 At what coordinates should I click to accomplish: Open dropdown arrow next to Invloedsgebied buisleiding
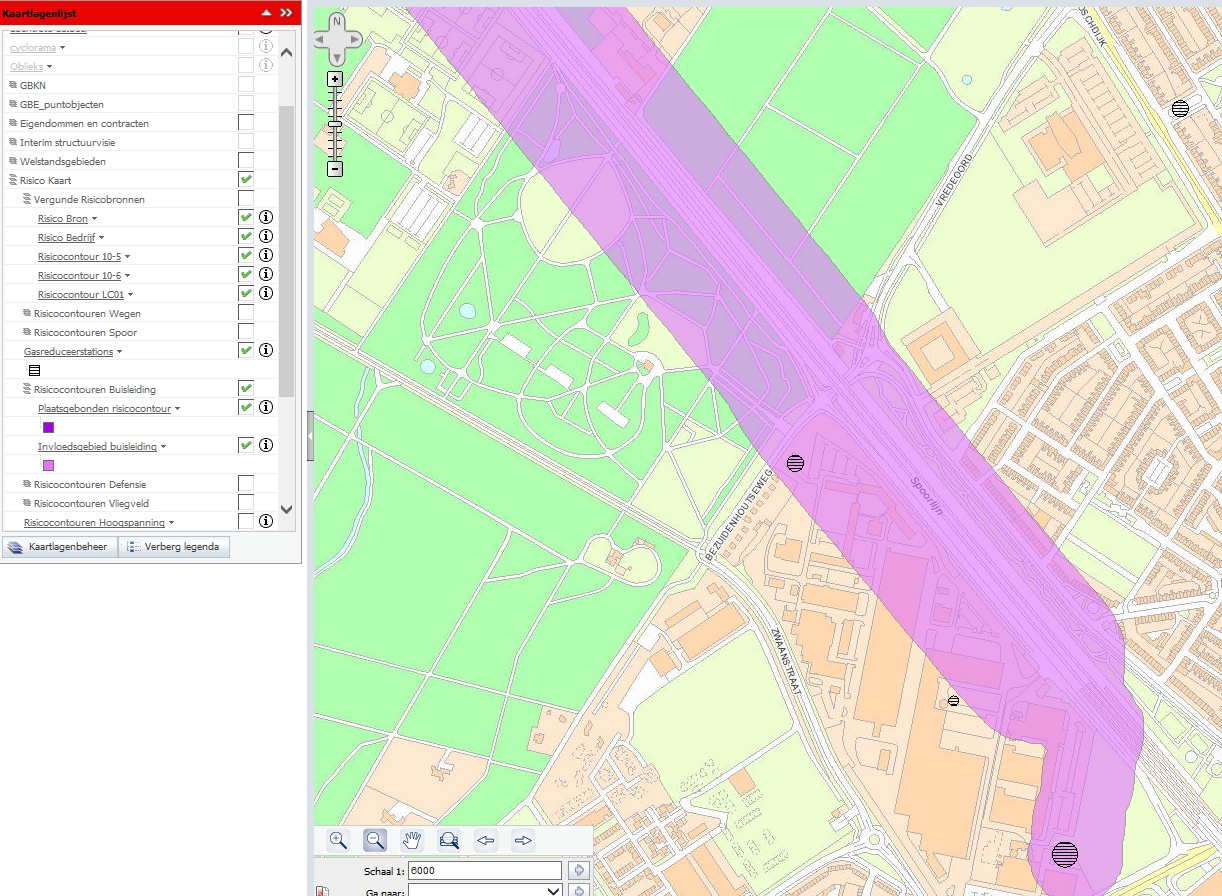(x=163, y=447)
